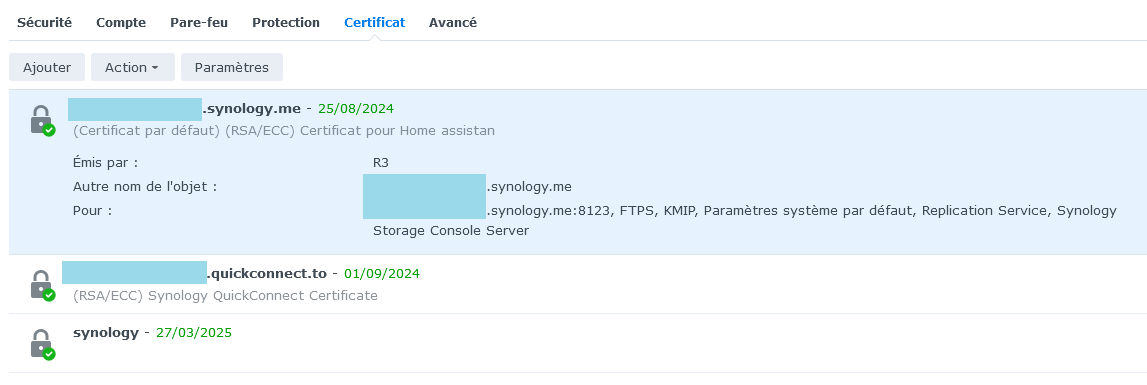1147x385 pixels.
Task: Click the issuer value R3
Action: point(380,162)
